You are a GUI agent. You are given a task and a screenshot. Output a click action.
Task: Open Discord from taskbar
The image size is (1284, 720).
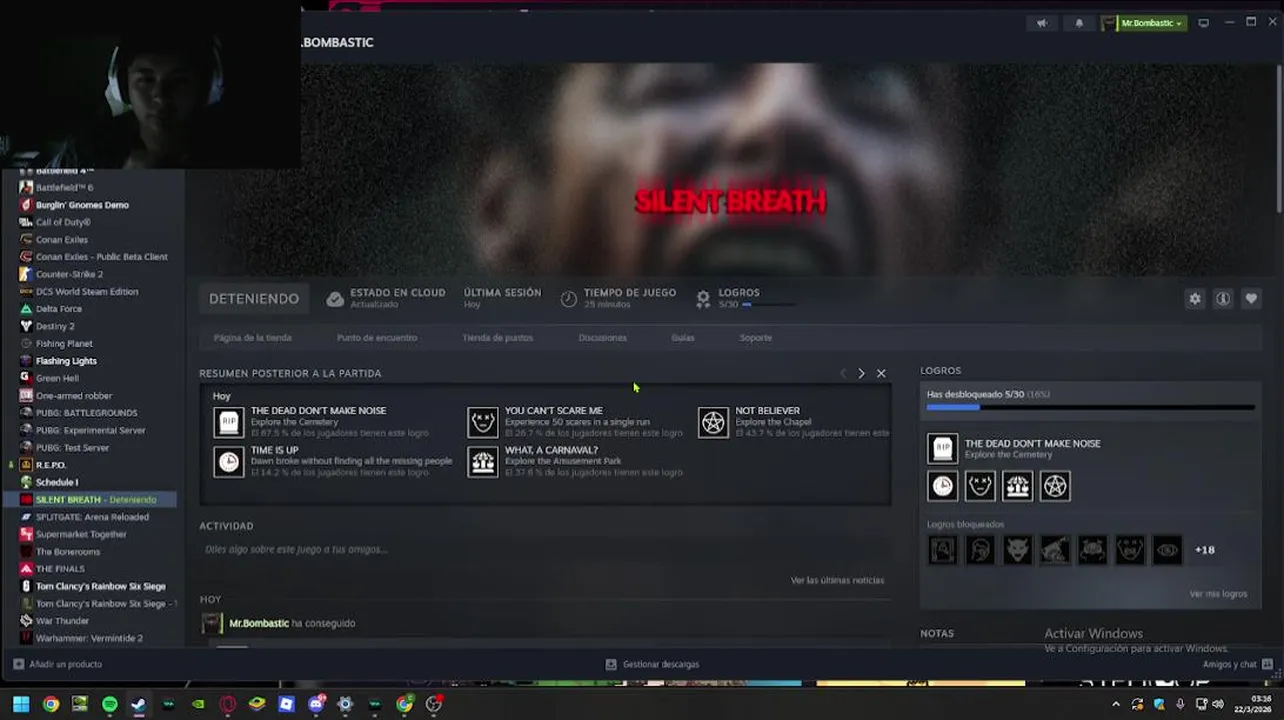(316, 704)
